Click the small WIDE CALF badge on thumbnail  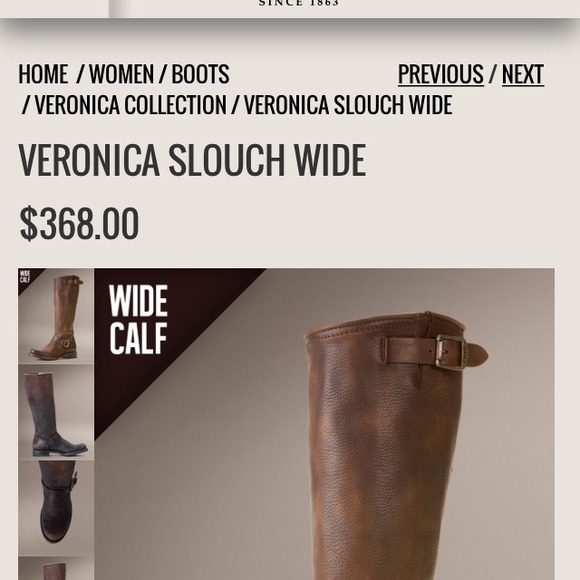click(x=25, y=277)
